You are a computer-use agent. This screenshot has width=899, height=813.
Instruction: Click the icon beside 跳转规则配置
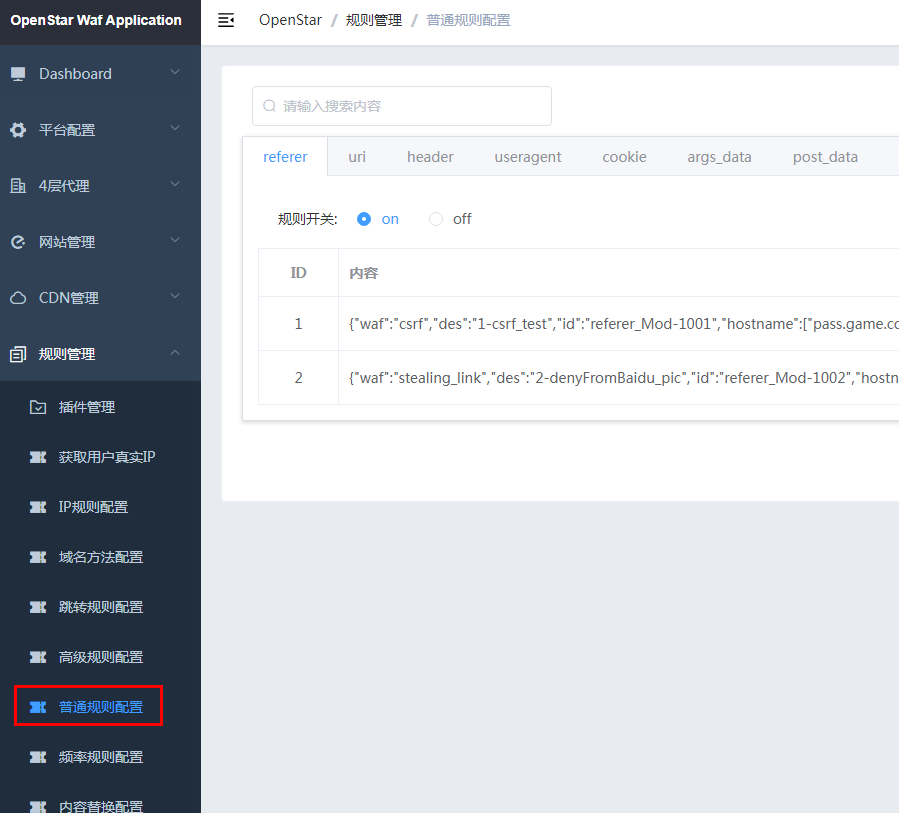[x=38, y=607]
